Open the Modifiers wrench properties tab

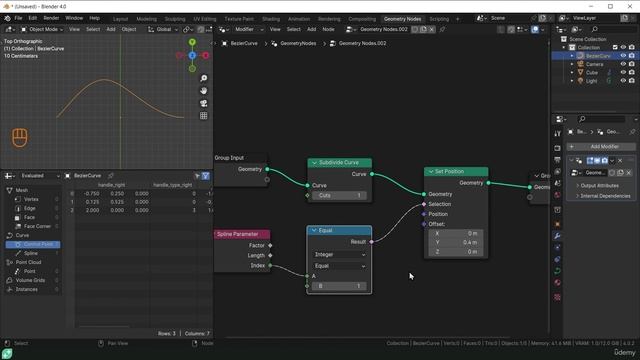[558, 236]
